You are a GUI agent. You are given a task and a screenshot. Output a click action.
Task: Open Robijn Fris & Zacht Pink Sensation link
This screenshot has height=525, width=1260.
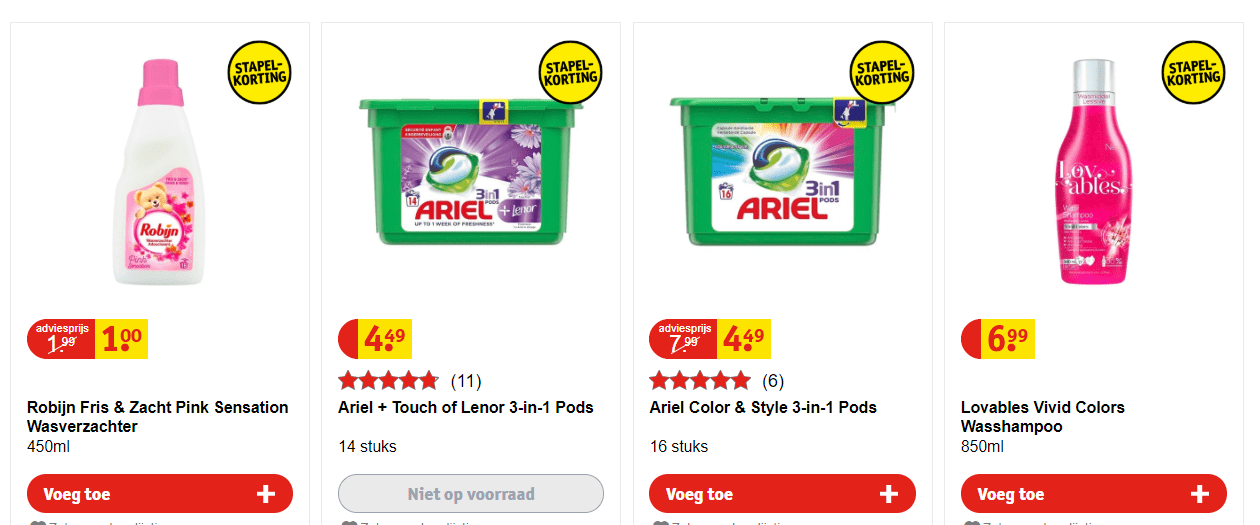pos(158,417)
